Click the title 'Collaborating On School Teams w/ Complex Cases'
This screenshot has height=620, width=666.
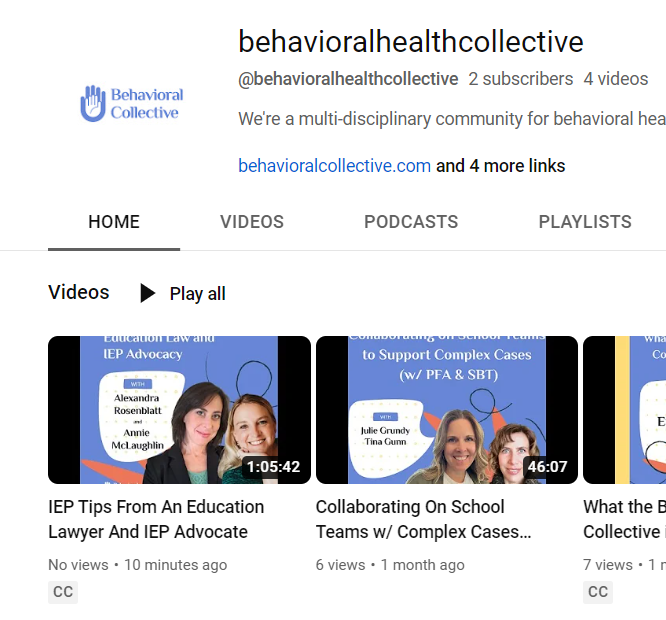pyautogui.click(x=423, y=519)
